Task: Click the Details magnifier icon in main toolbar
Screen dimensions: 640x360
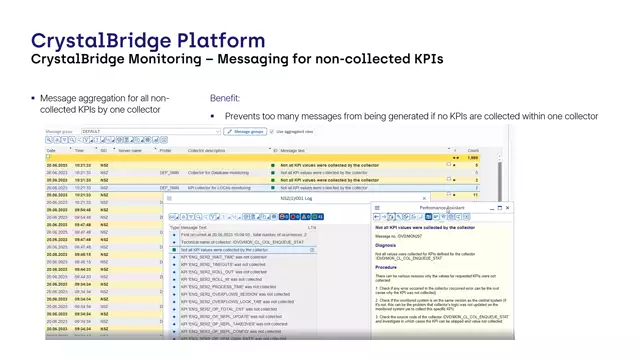Action: pyautogui.click(x=49, y=140)
